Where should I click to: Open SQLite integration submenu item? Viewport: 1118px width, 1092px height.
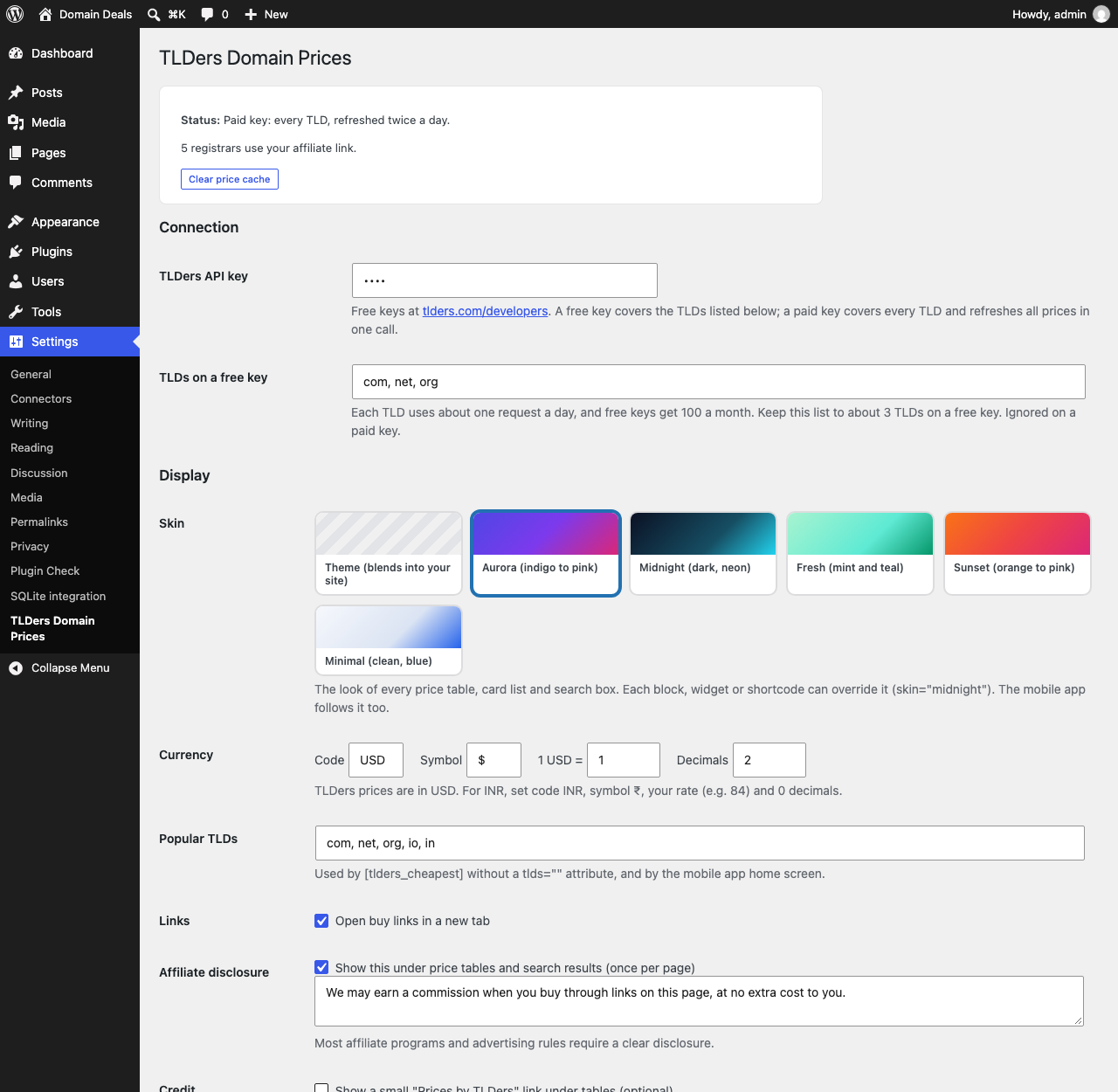point(59,596)
